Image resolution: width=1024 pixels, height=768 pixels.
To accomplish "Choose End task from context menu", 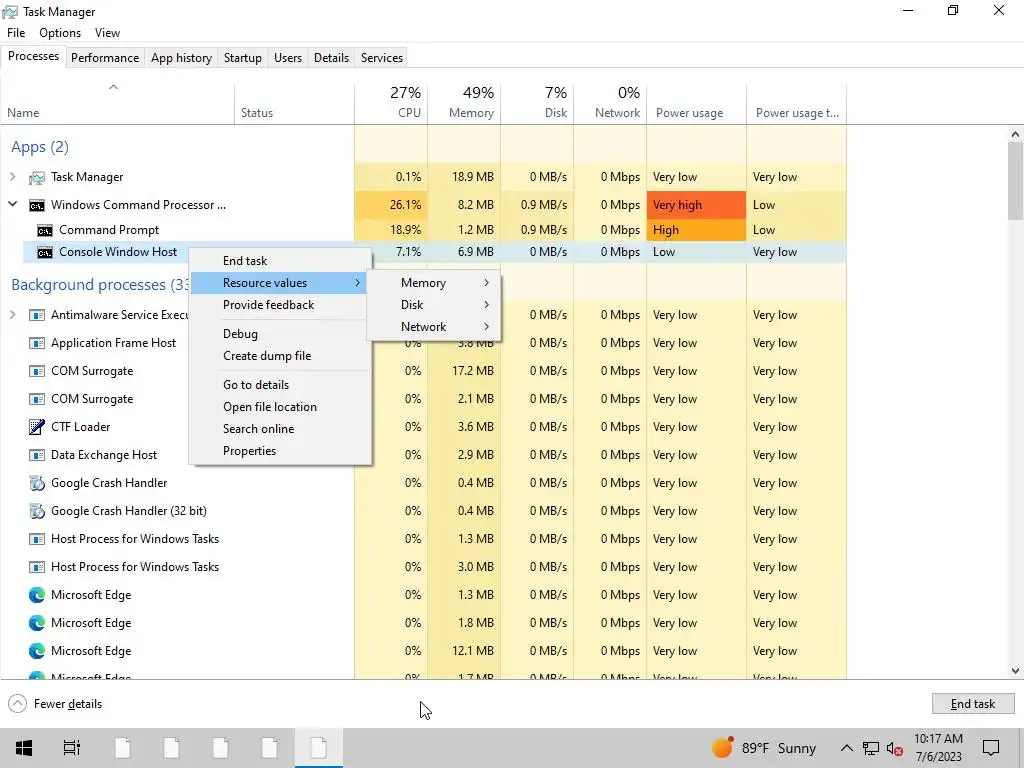I will 279,261.
